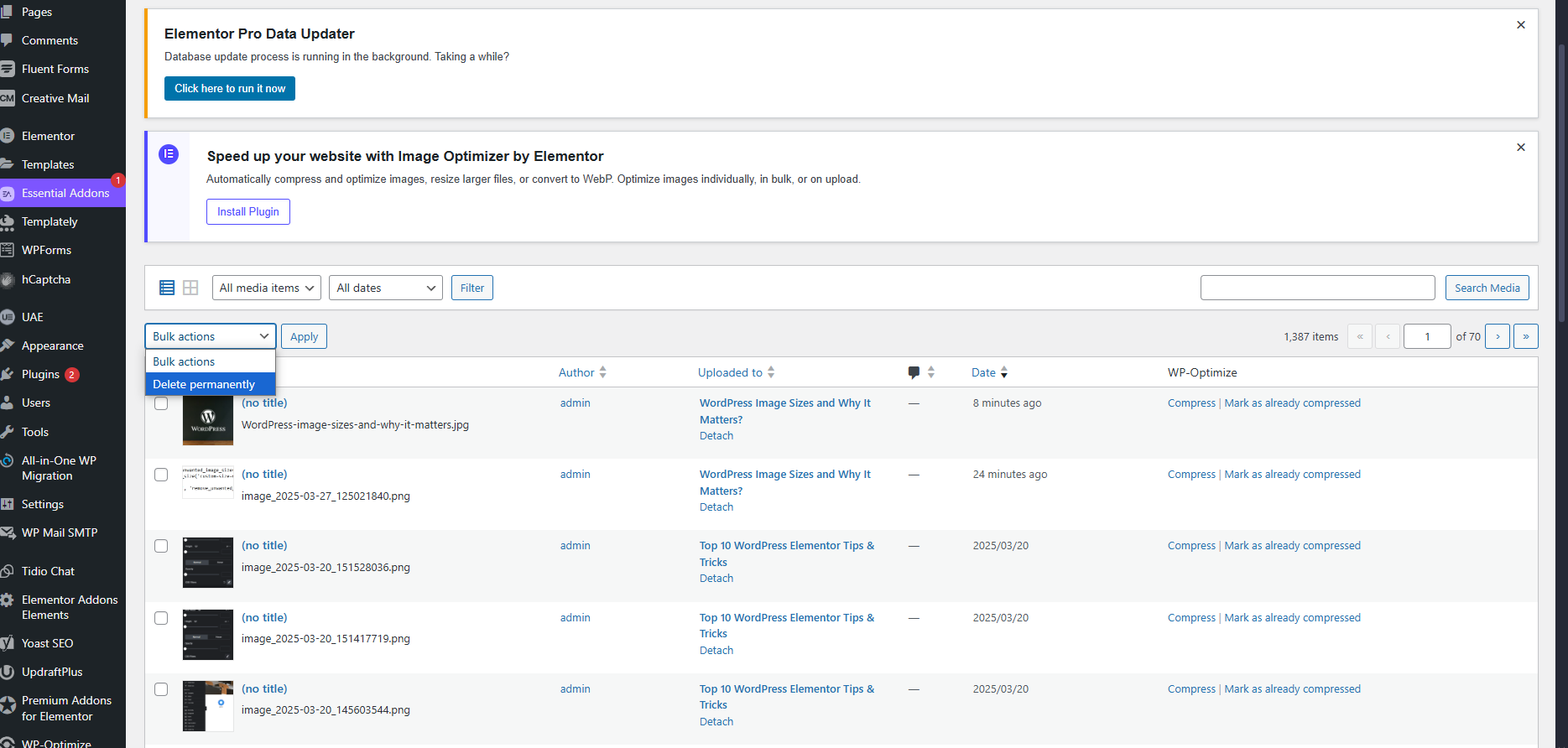Click the WP Mail SMTP envelope icon
This screenshot has width=1568, height=748.
7,532
